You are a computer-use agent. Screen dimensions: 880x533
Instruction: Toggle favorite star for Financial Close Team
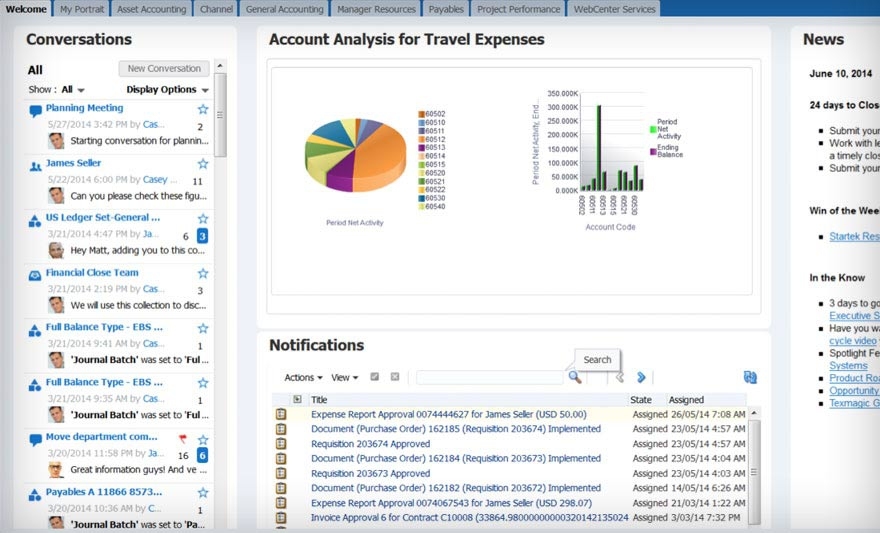203,273
